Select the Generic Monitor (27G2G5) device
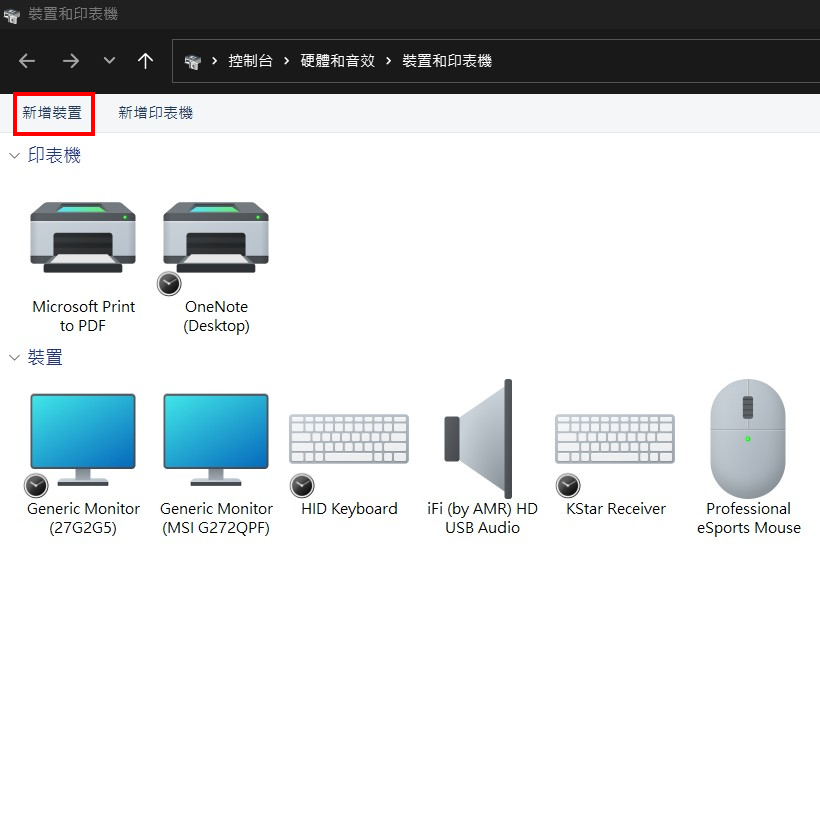 (x=83, y=439)
